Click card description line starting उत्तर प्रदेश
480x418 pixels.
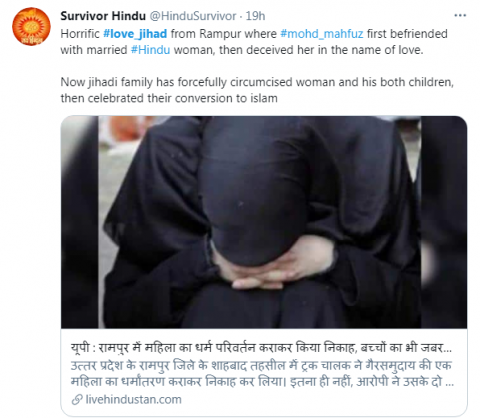(261, 365)
